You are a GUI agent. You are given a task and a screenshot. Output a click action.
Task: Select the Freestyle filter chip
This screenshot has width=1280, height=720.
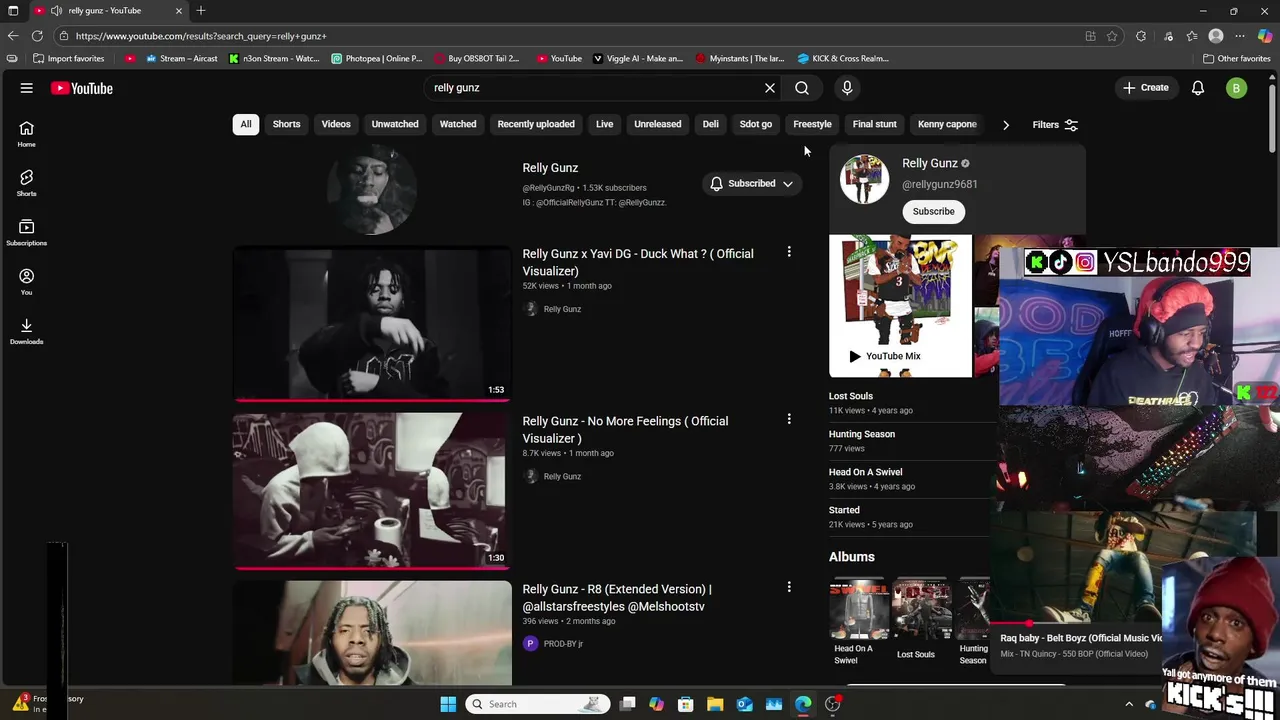pyautogui.click(x=812, y=124)
